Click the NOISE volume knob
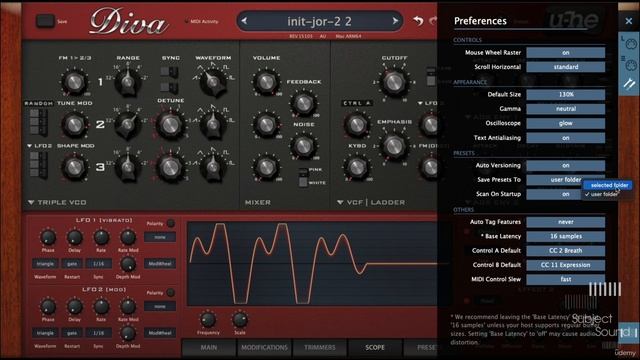Image resolution: width=640 pixels, height=360 pixels. tap(303, 146)
